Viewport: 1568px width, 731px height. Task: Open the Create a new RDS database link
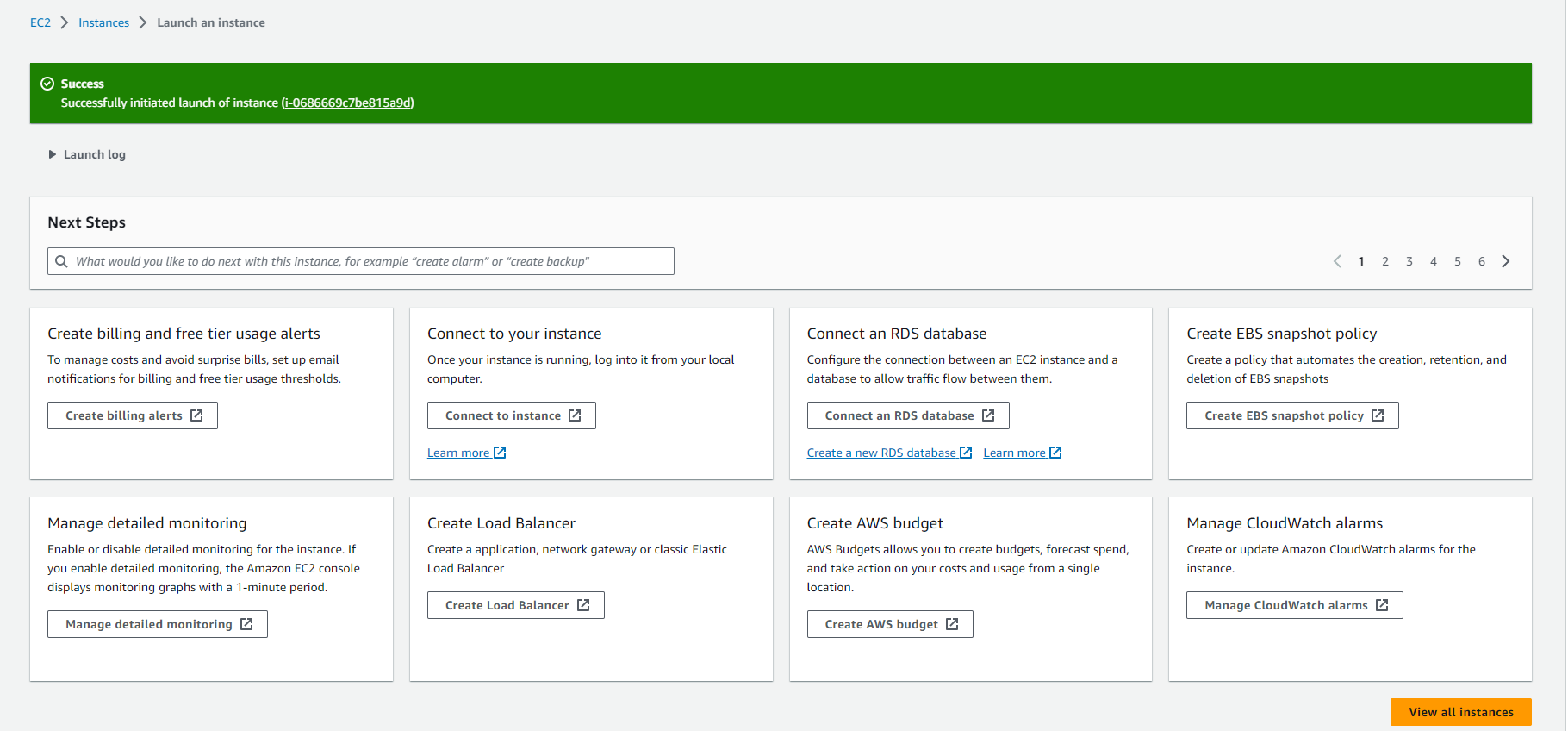click(x=889, y=453)
